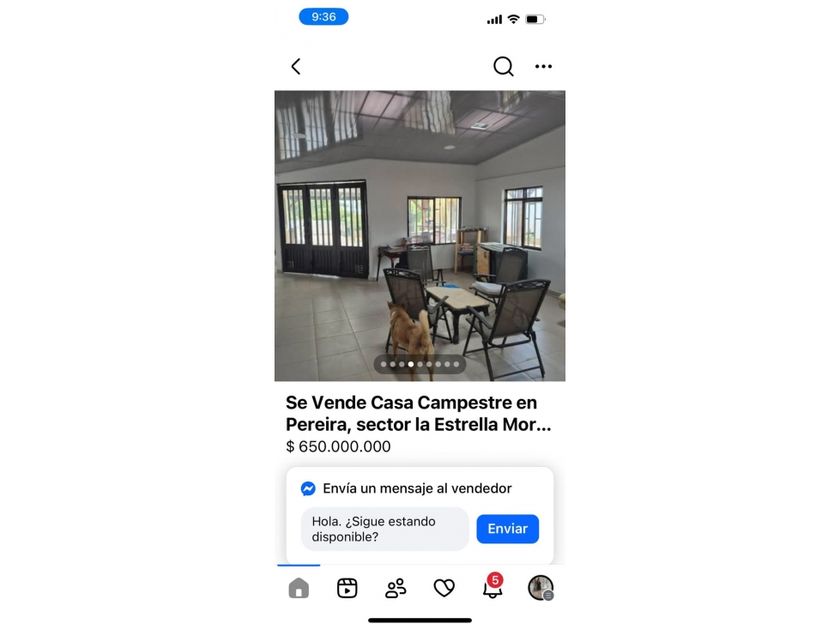Open the three-dot more options menu
This screenshot has width=840, height=630.
(x=543, y=66)
